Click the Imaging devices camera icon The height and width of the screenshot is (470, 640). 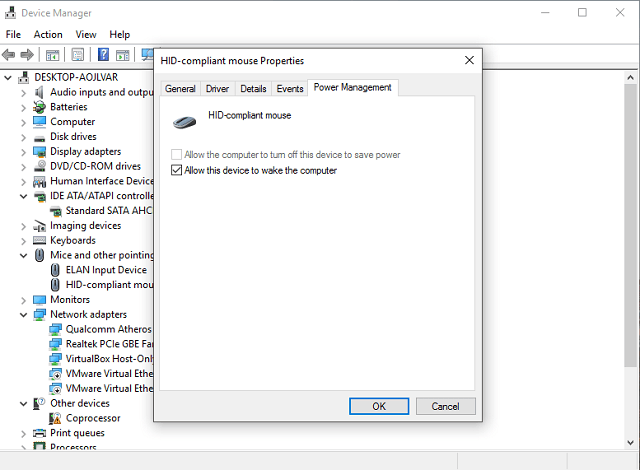(x=39, y=226)
